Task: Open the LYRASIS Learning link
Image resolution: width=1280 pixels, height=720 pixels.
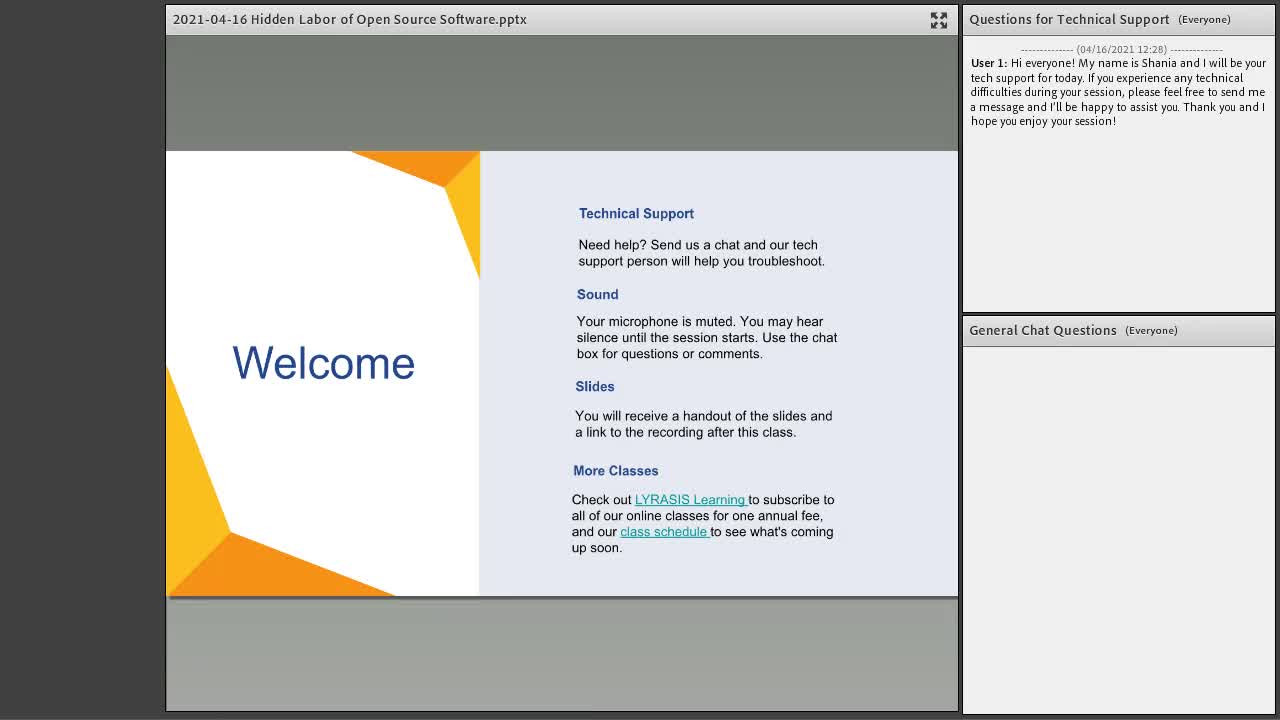Action: [690, 500]
